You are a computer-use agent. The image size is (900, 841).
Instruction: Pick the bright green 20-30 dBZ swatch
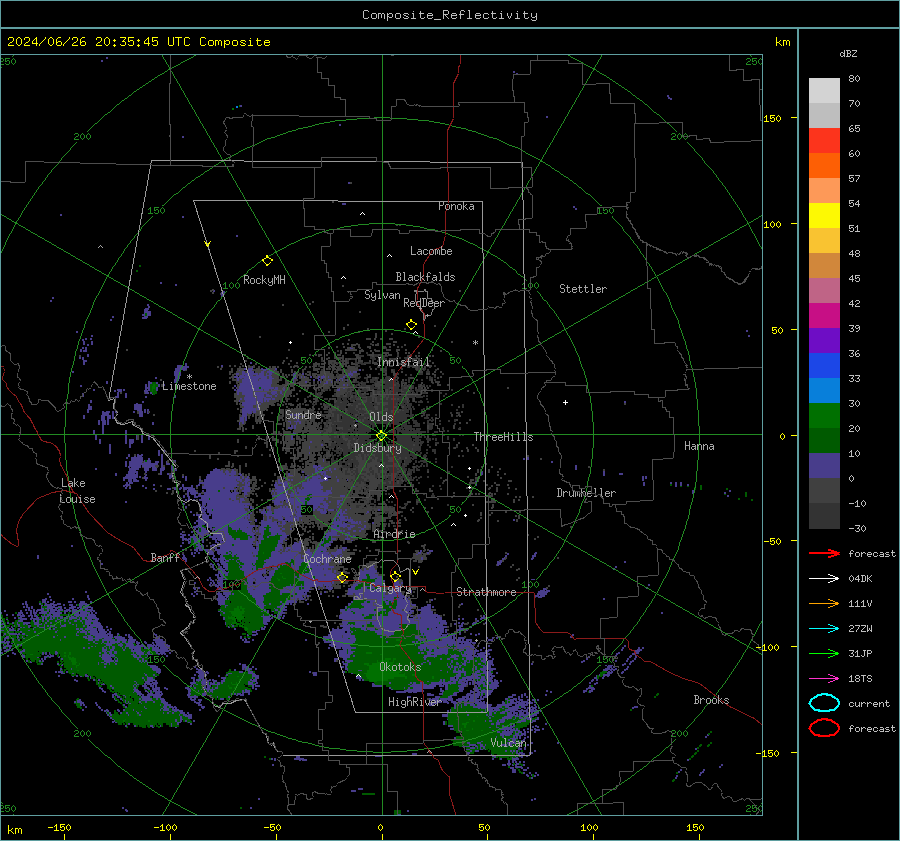(824, 416)
